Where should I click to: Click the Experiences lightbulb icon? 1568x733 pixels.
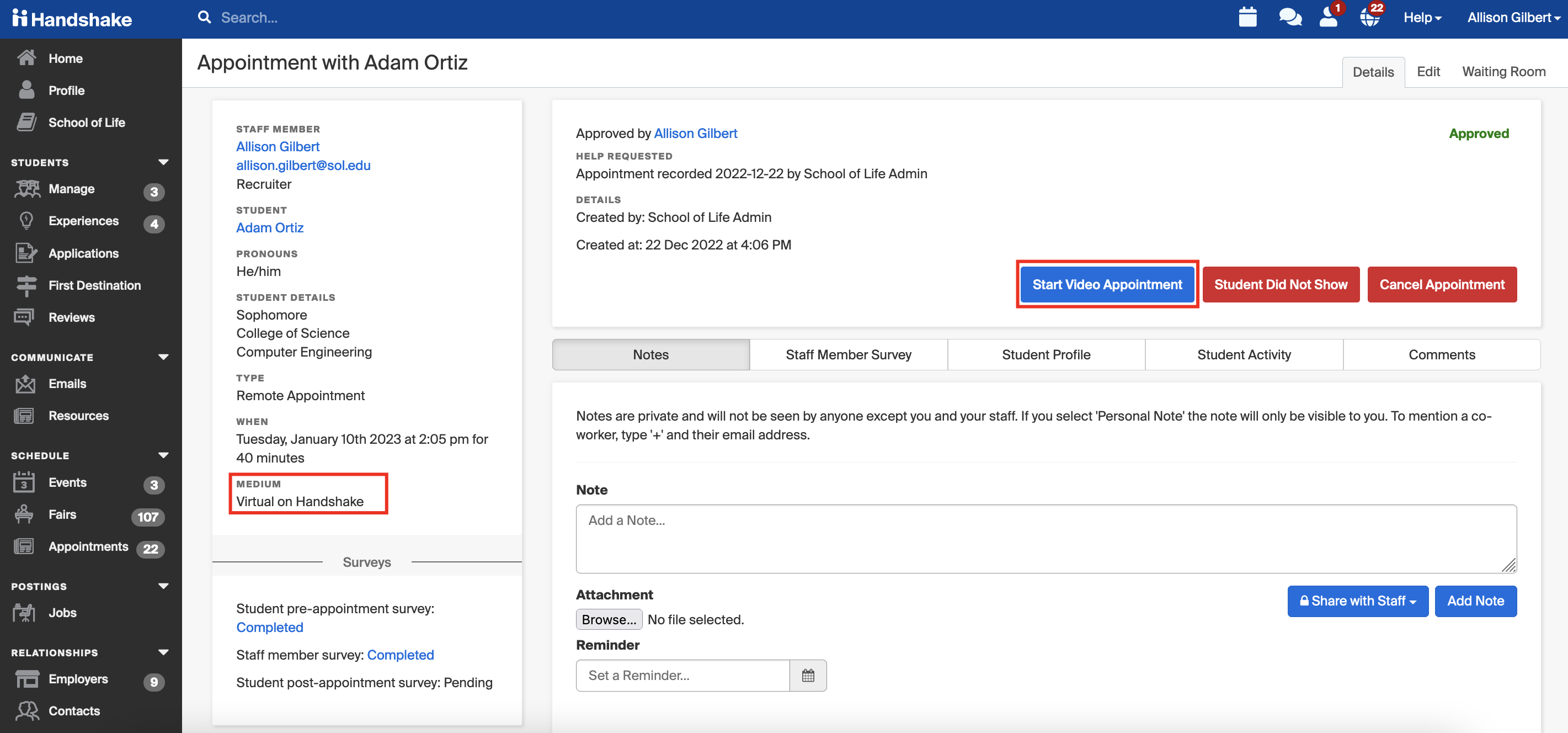pyautogui.click(x=26, y=220)
